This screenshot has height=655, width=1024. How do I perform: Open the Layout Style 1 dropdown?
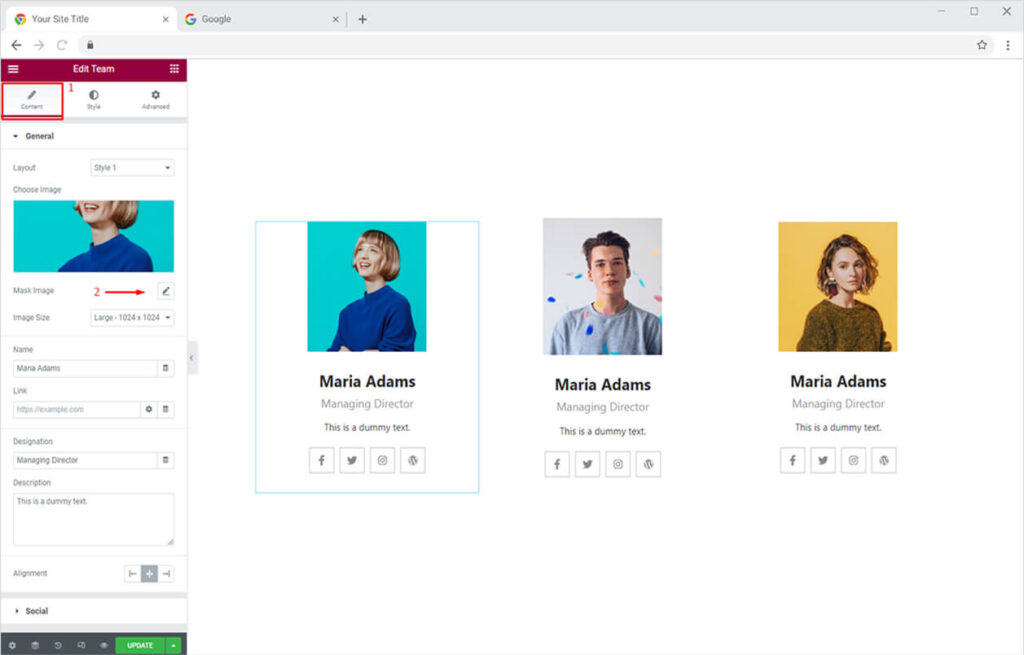click(x=132, y=168)
